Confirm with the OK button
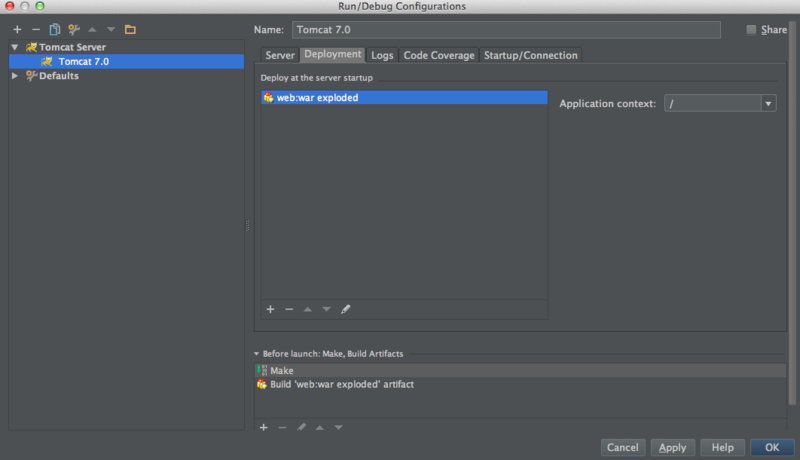800x460 pixels. (772, 447)
